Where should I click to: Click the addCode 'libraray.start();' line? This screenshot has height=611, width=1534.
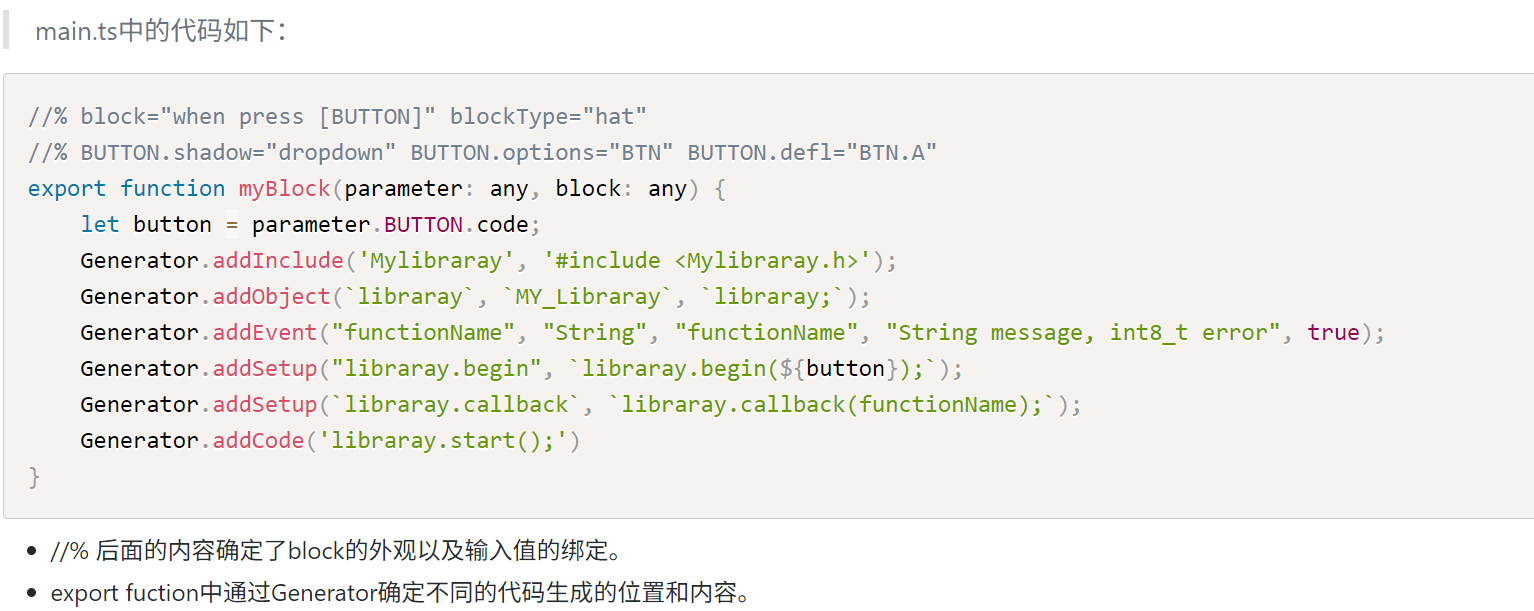pos(331,441)
